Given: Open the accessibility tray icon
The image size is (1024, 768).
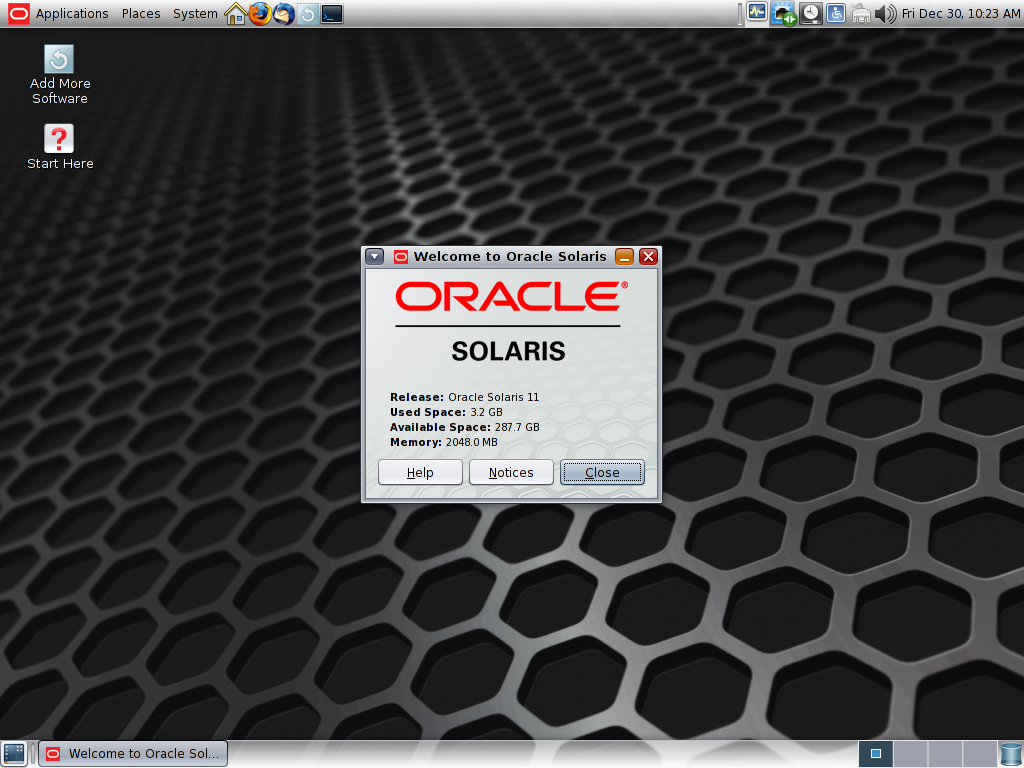Looking at the screenshot, I should coord(836,13).
